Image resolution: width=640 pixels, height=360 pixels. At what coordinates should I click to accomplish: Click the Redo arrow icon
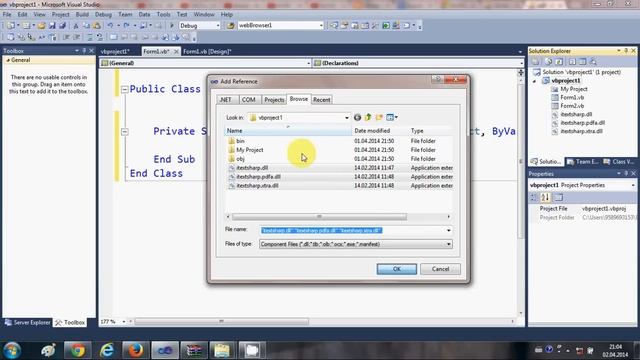click(x=127, y=25)
